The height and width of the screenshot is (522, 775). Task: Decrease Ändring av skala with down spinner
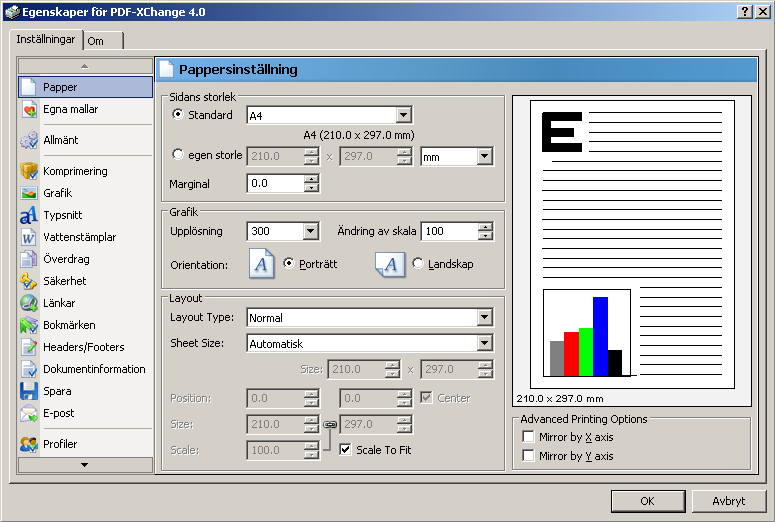tap(485, 235)
